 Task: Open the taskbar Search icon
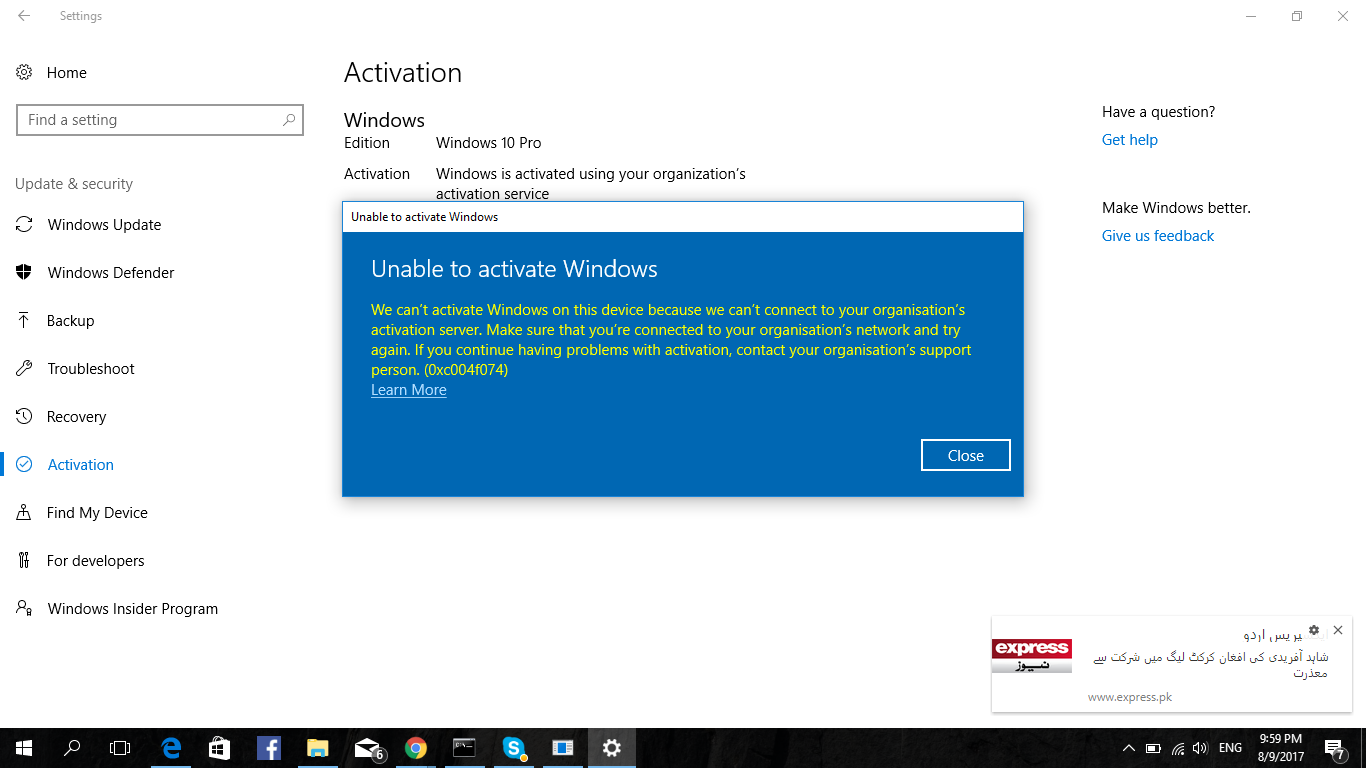(72, 748)
